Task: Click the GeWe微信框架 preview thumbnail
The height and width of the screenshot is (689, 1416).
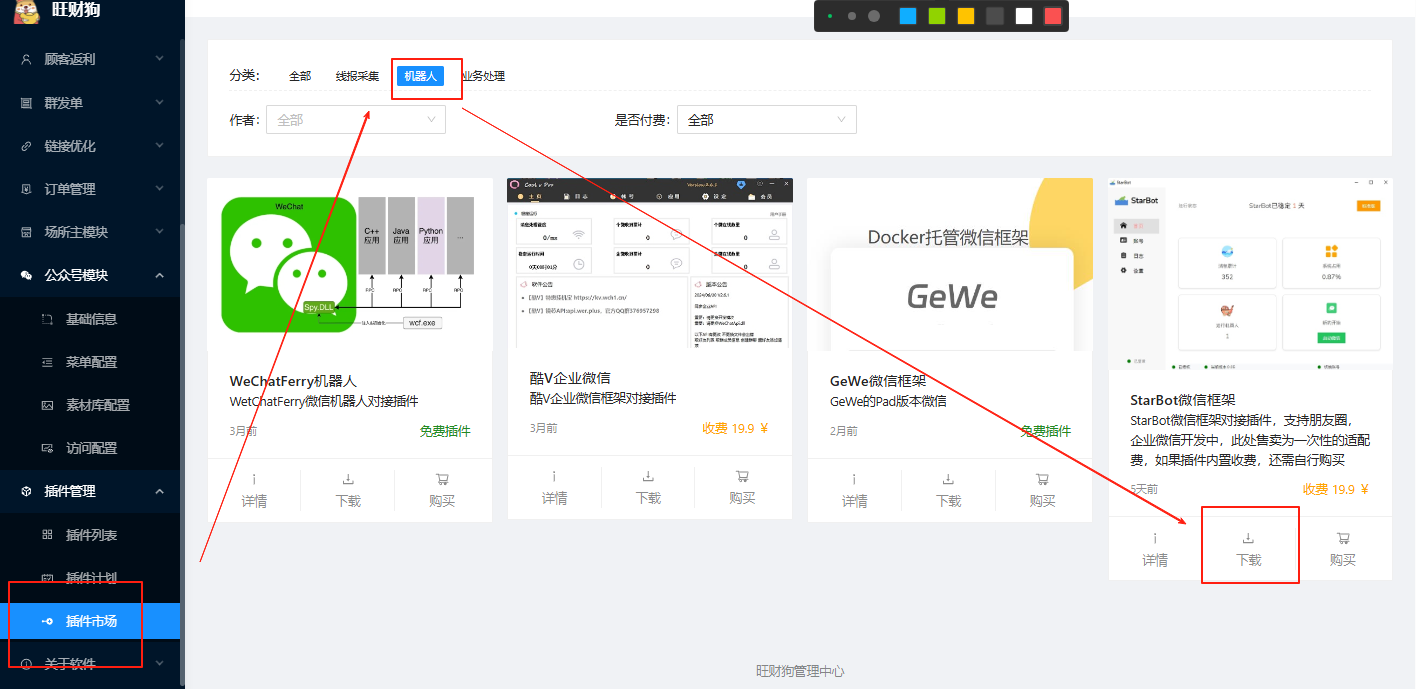Action: [949, 264]
